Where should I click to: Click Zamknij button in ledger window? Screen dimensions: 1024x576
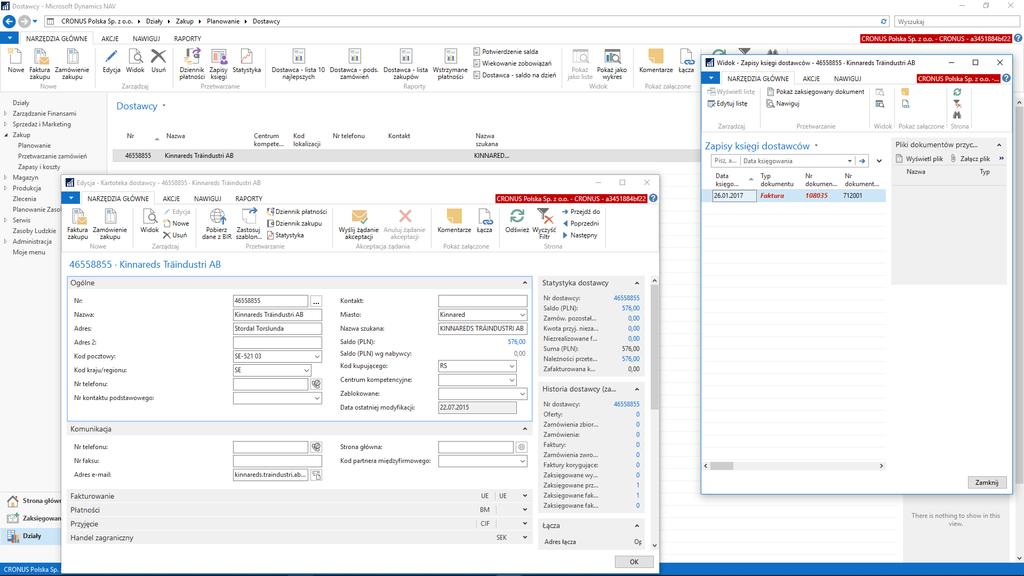click(x=987, y=483)
